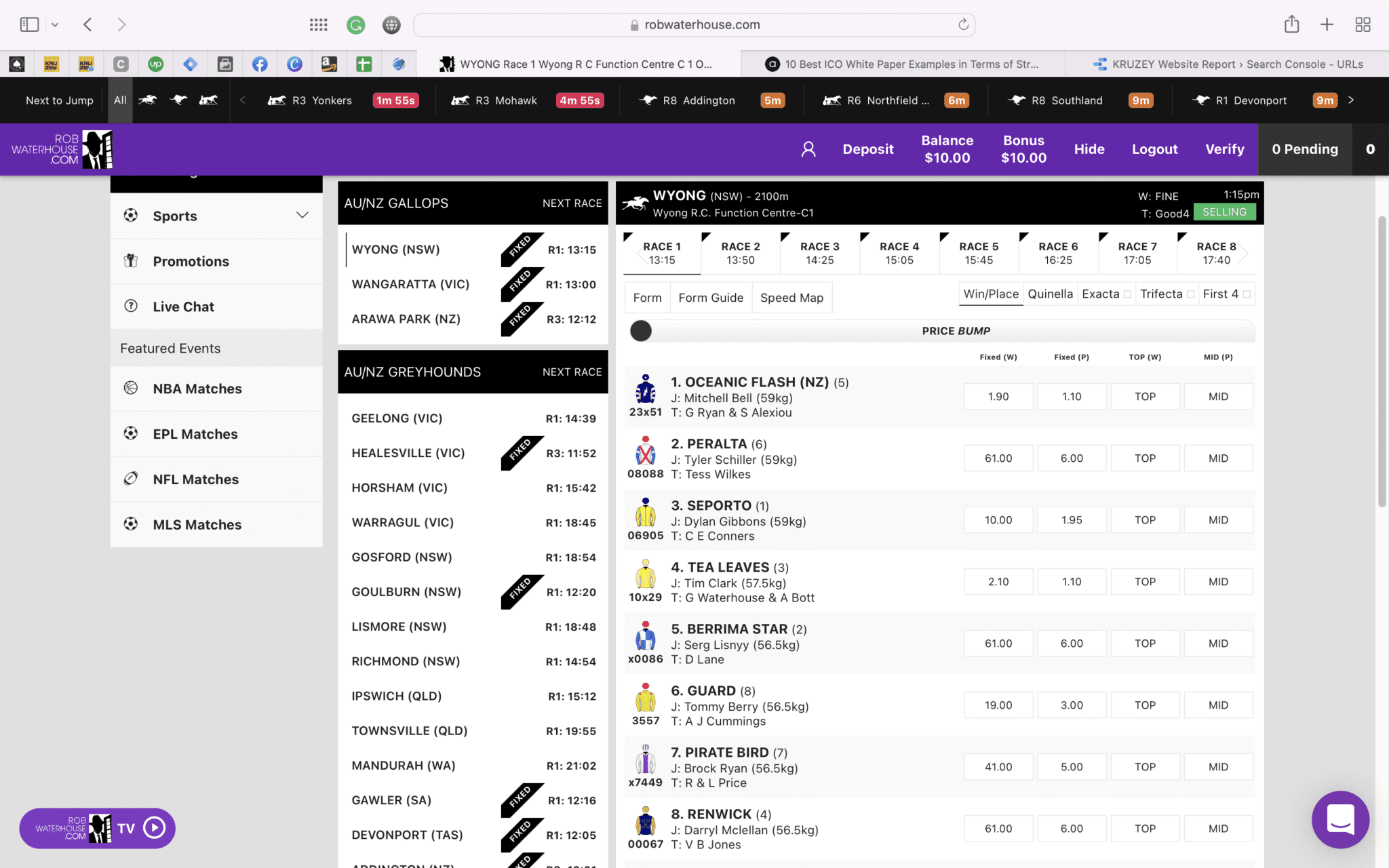
Task: Show further race tabs via right arrow
Action: pos(1243,254)
